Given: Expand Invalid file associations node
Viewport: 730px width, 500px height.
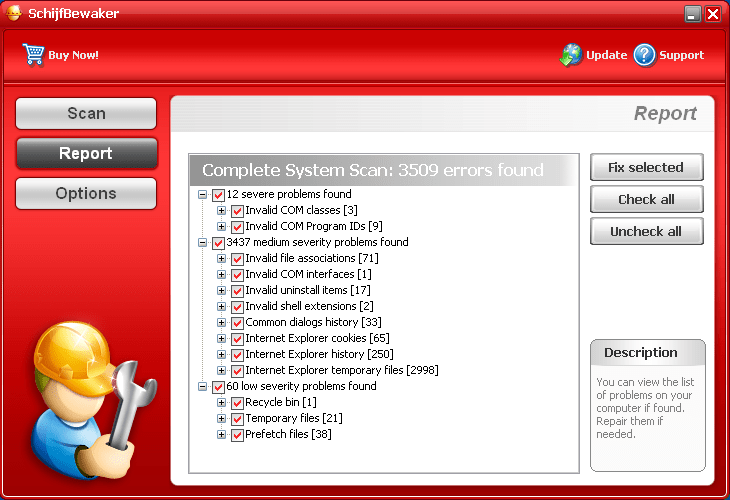Looking at the screenshot, I should [221, 259].
